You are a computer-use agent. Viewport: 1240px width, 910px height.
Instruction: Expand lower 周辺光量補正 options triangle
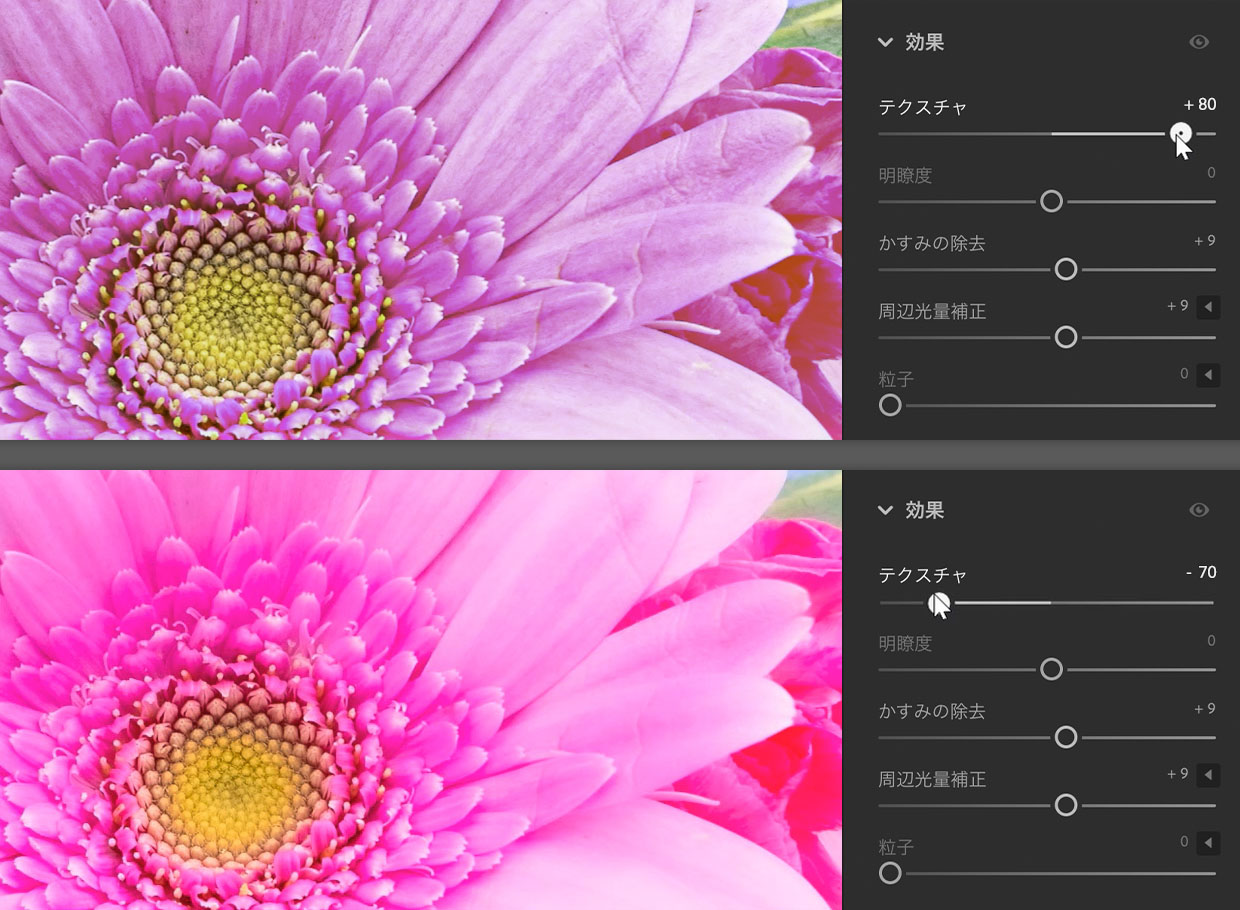(x=1208, y=775)
